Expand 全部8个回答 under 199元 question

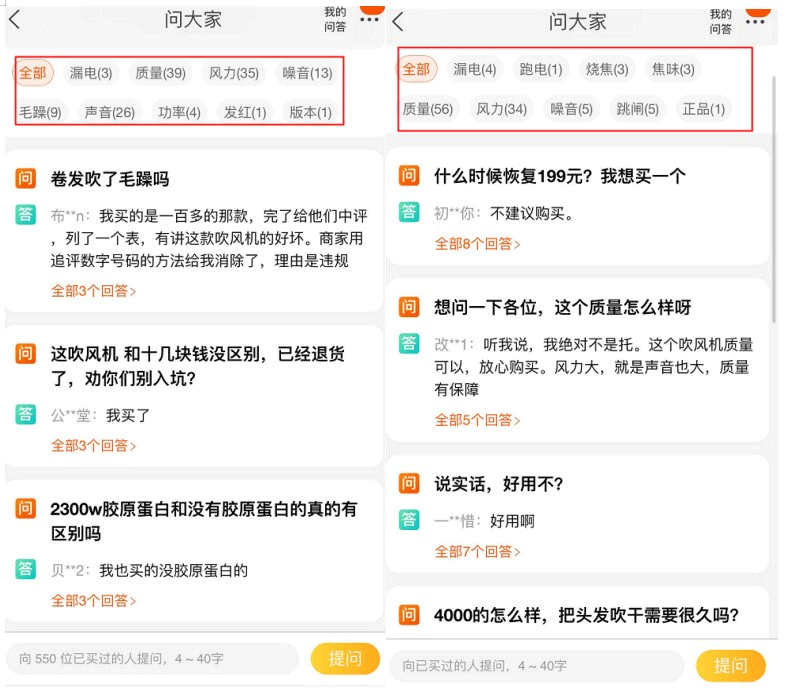click(x=477, y=243)
